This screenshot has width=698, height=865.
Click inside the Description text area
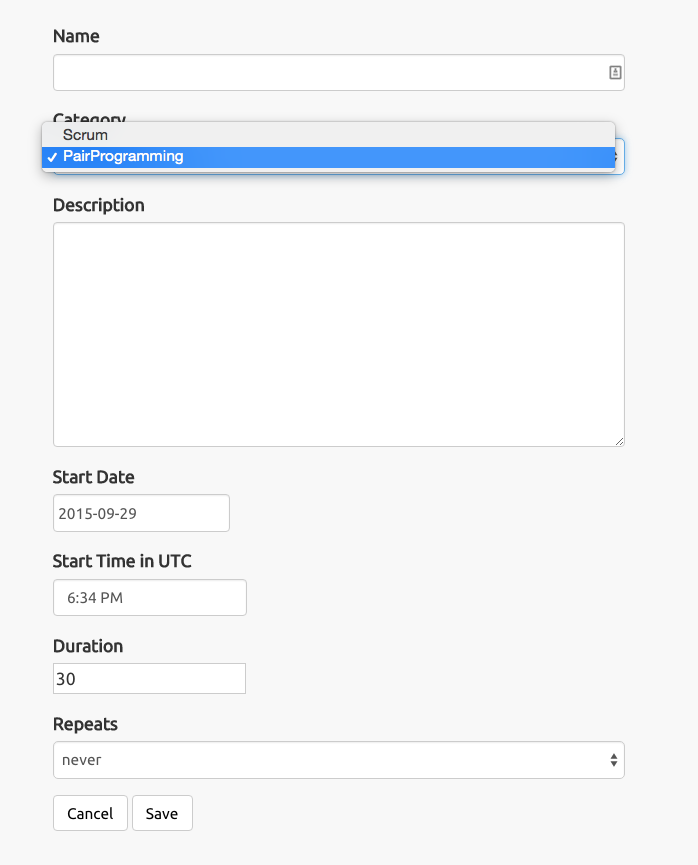pyautogui.click(x=338, y=334)
